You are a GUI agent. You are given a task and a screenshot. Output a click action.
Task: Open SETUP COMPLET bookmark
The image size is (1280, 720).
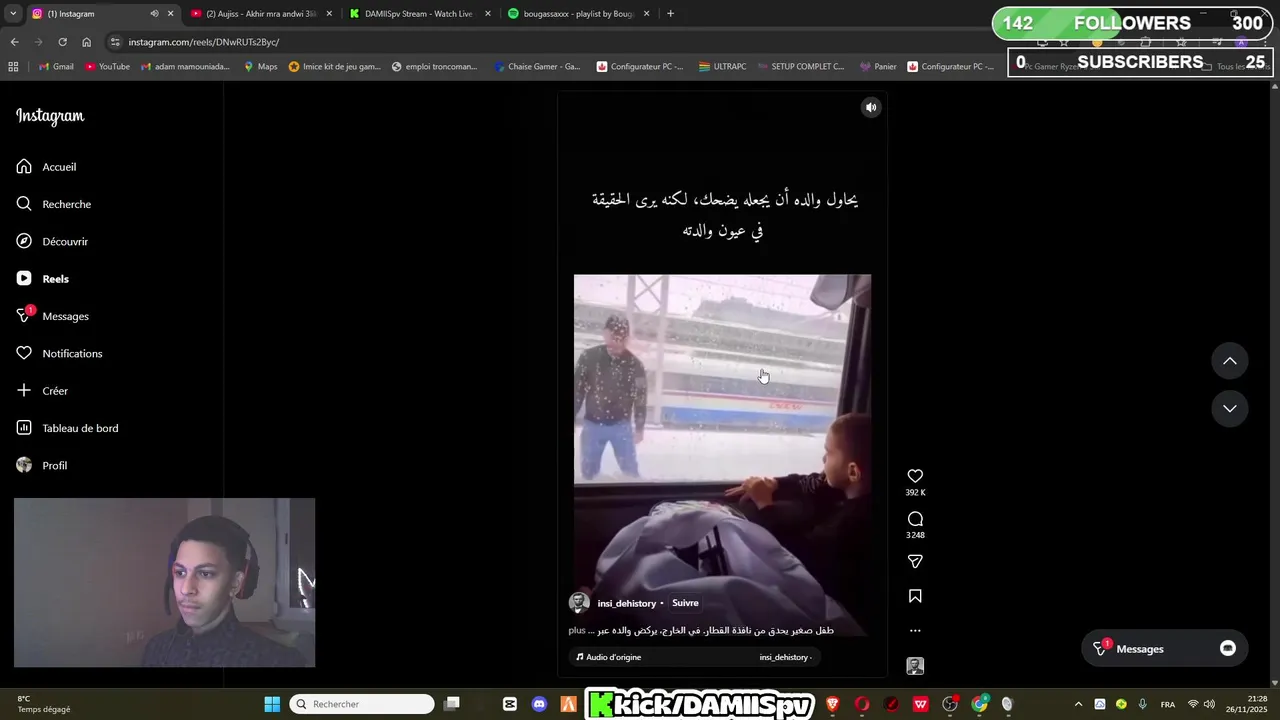[x=801, y=67]
